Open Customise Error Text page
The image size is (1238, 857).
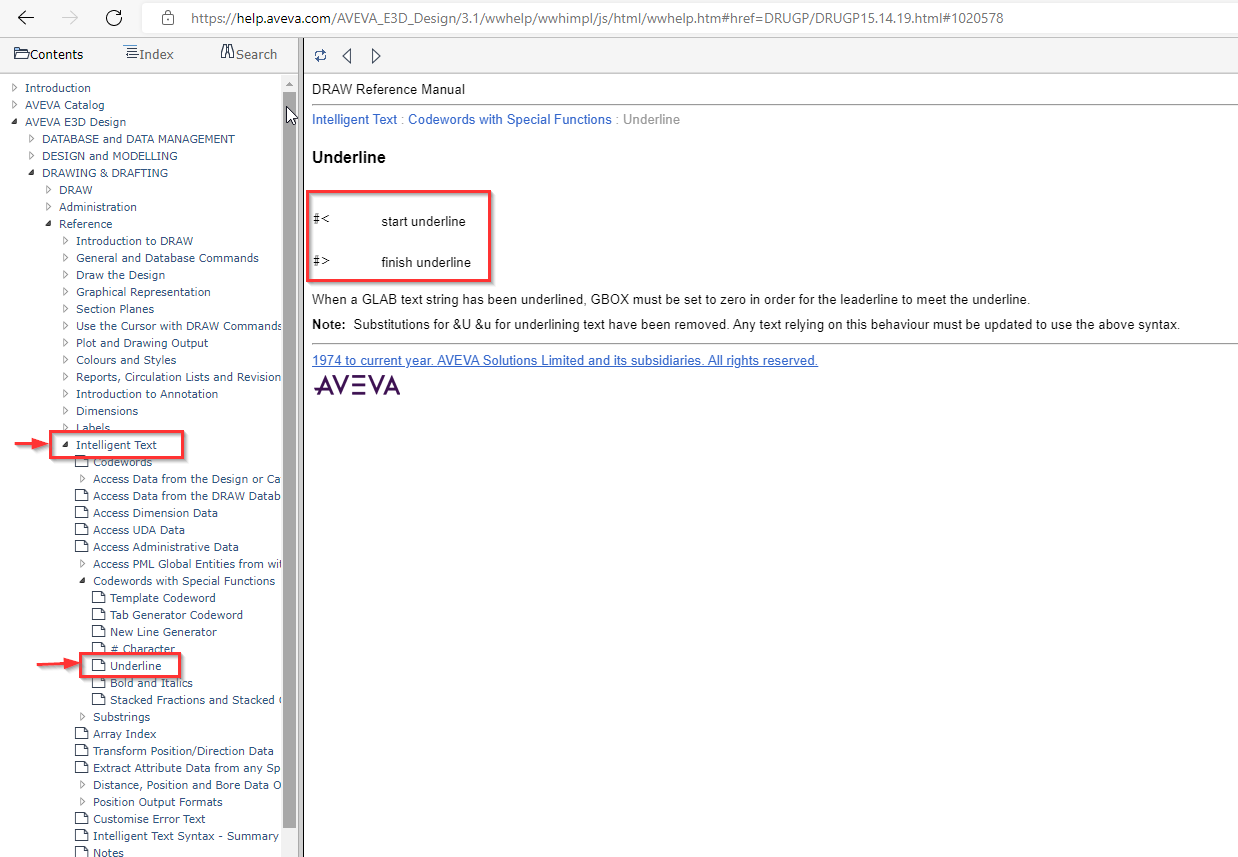click(149, 819)
